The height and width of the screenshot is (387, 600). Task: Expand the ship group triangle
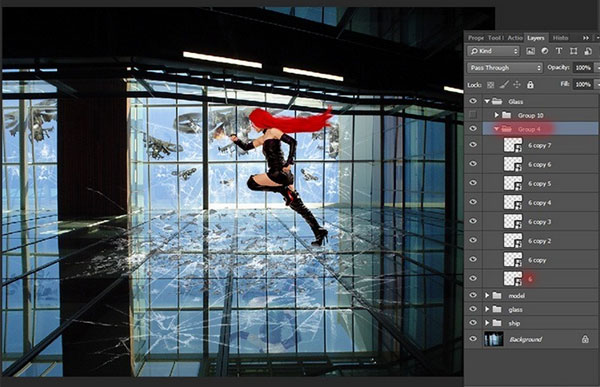[487, 323]
